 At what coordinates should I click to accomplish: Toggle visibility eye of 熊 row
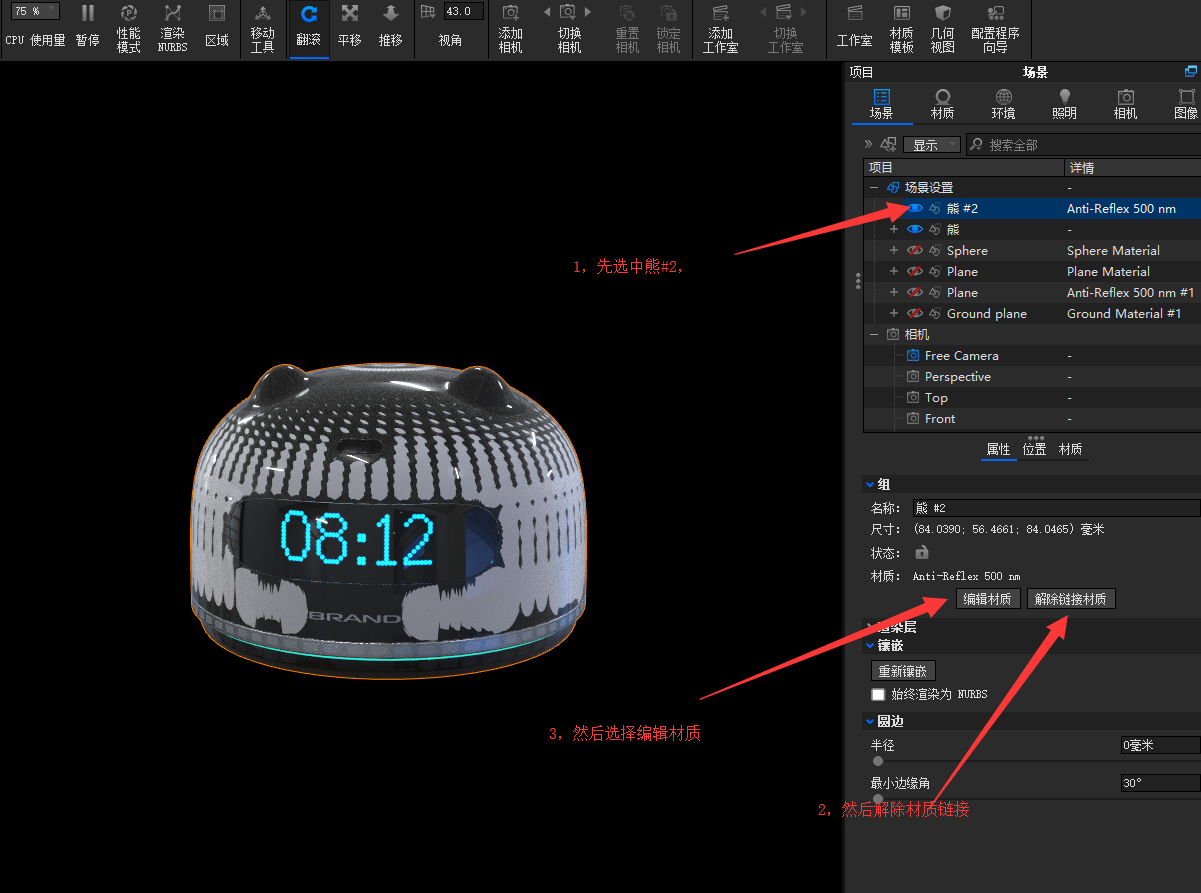coord(915,230)
